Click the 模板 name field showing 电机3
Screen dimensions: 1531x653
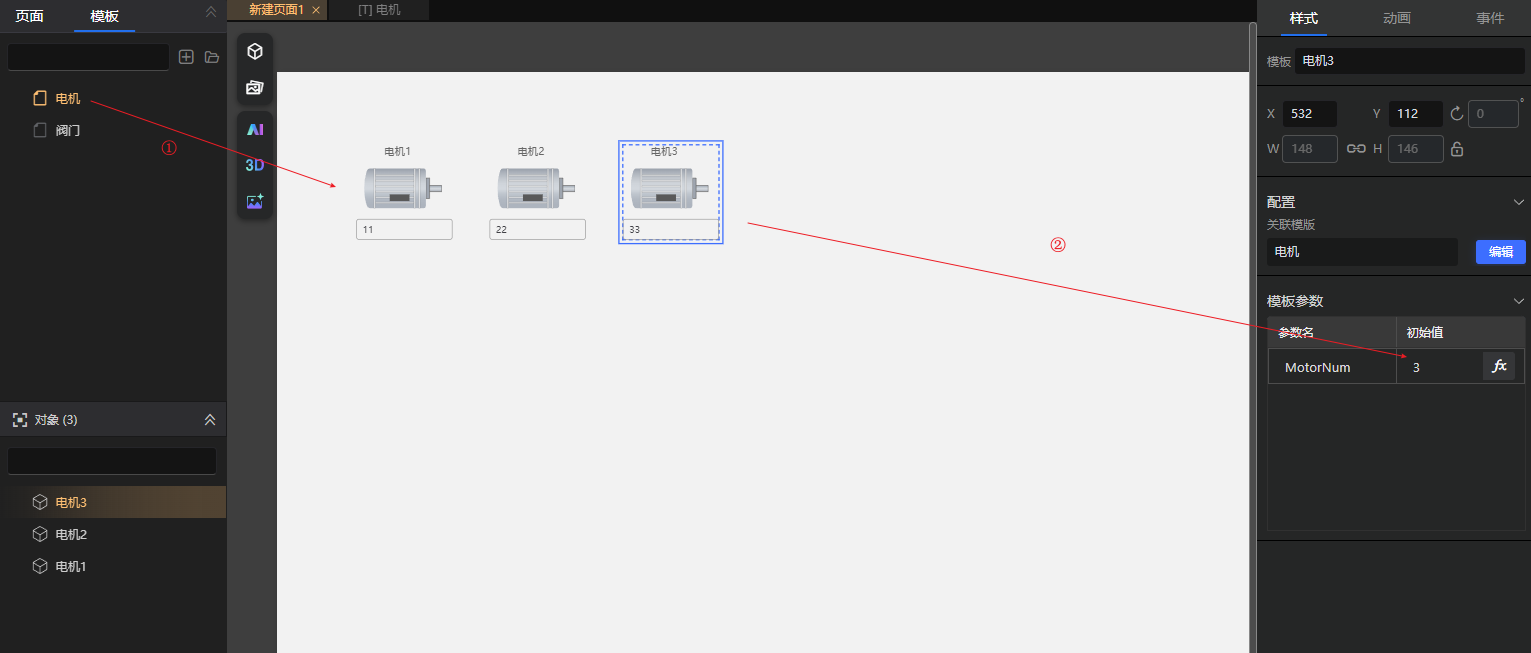[x=1410, y=61]
